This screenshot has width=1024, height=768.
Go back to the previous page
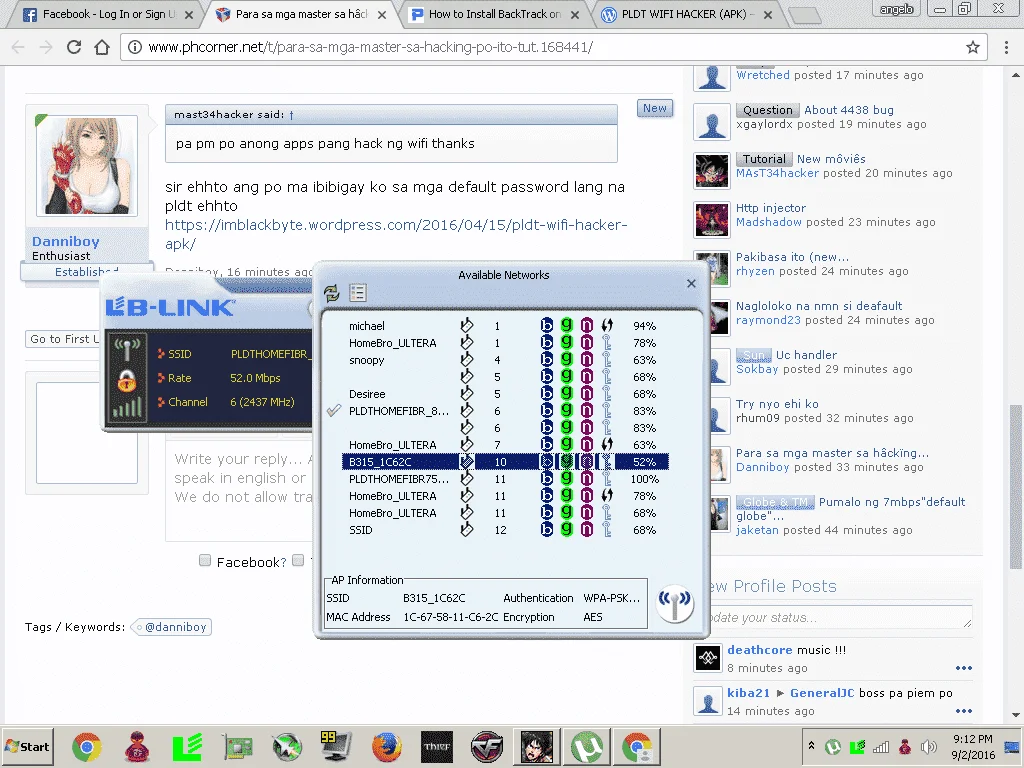coord(18,47)
